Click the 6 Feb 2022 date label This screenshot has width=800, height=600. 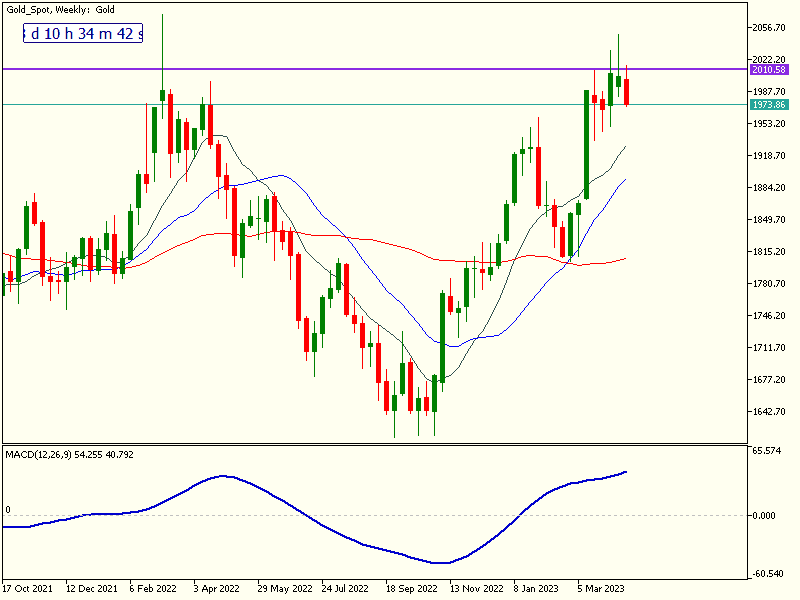[152, 589]
